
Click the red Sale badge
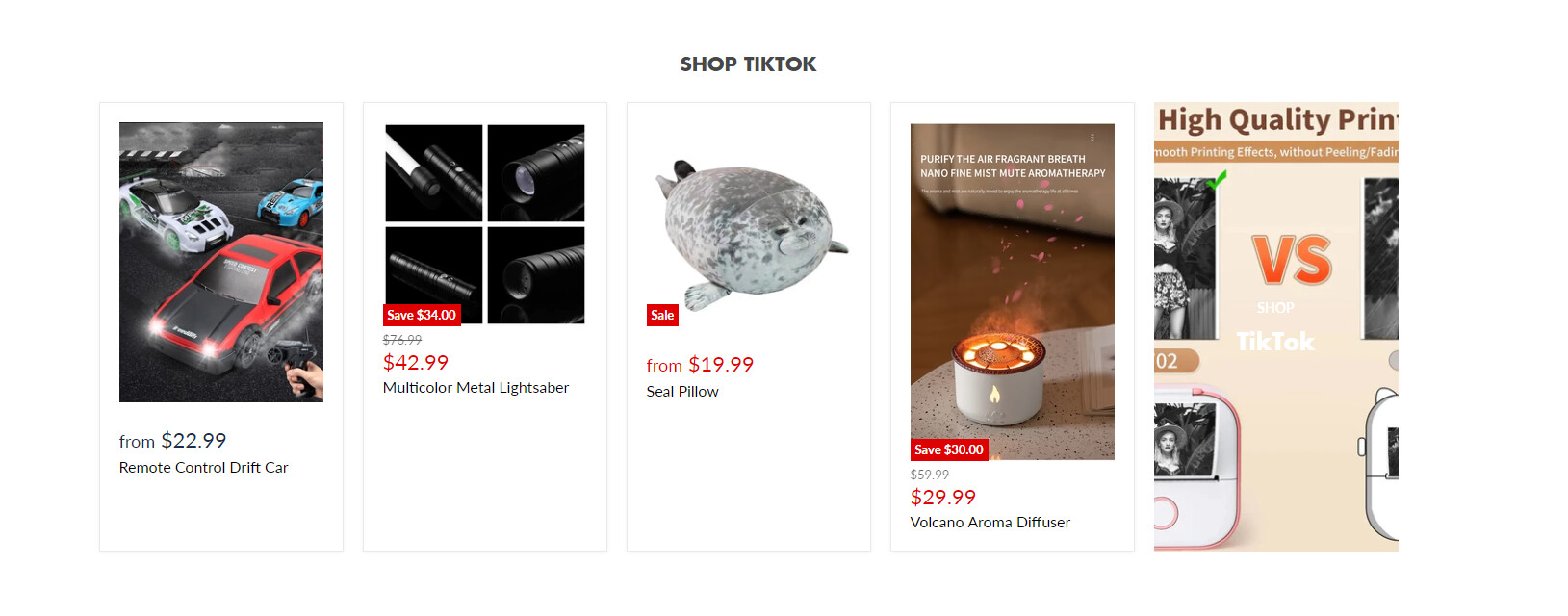click(x=662, y=315)
